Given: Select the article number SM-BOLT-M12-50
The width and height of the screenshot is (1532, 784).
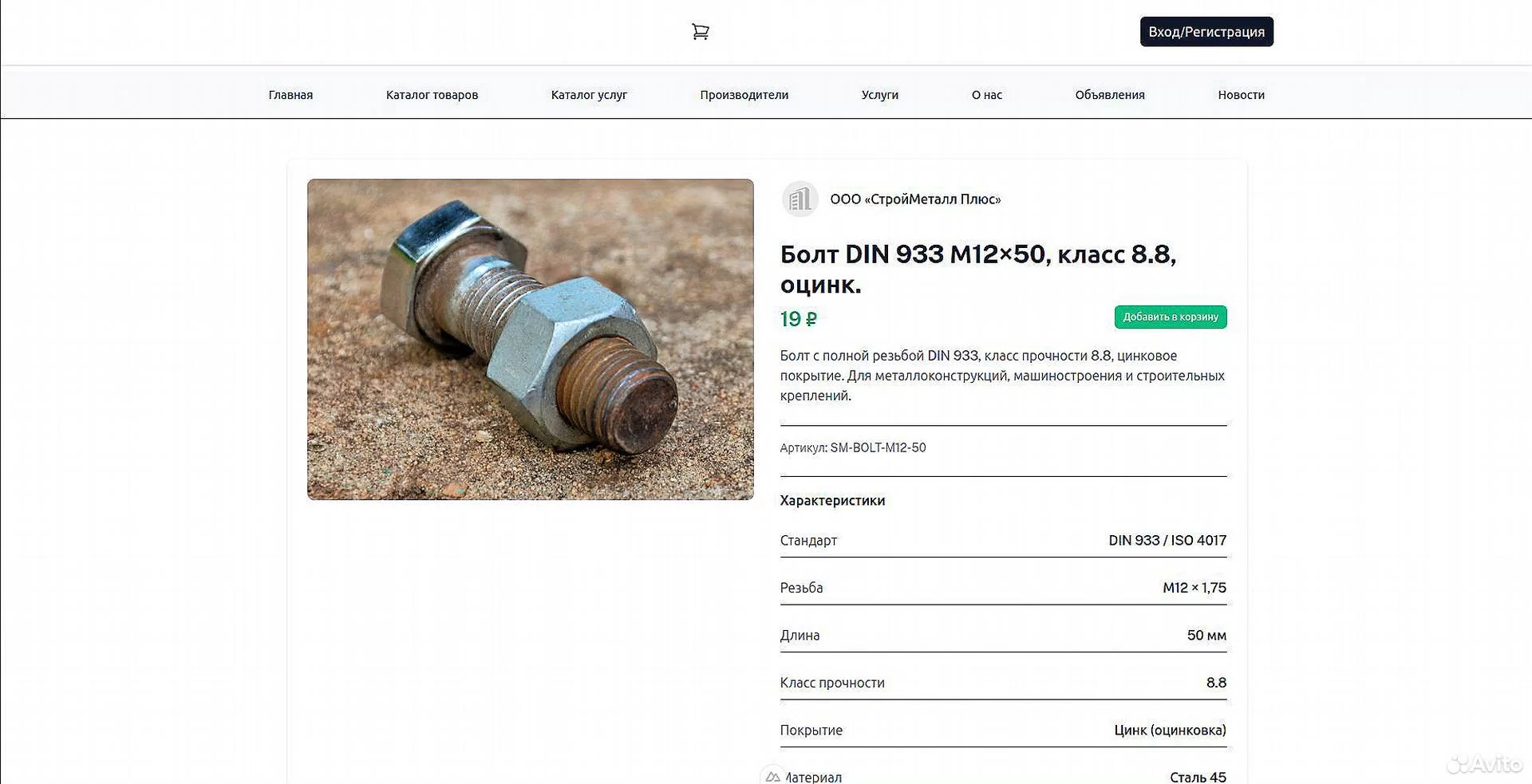Looking at the screenshot, I should (x=878, y=448).
